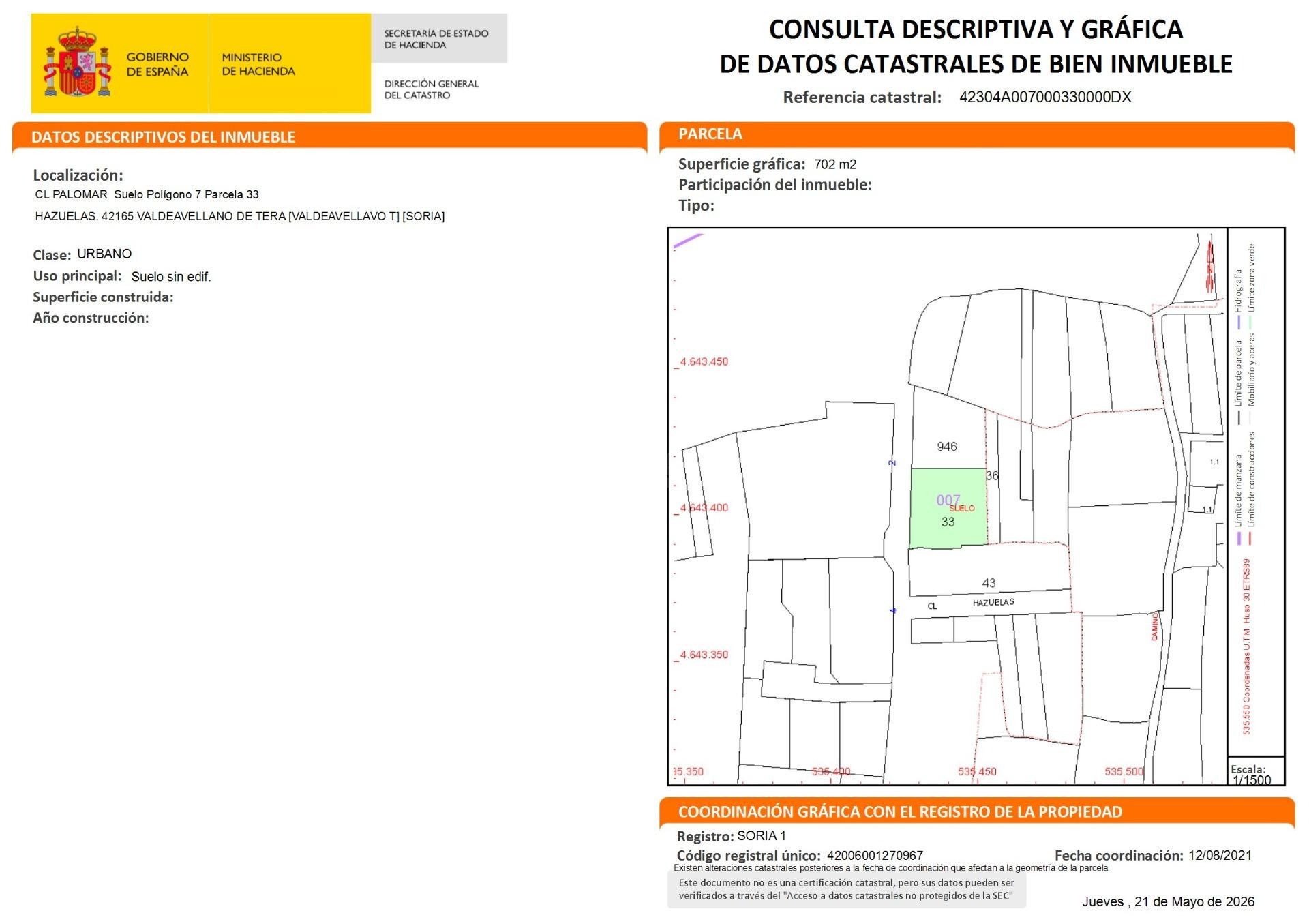Click the map coordinate label '535.450'
Image resolution: width=1309 pixels, height=924 pixels.
[977, 772]
